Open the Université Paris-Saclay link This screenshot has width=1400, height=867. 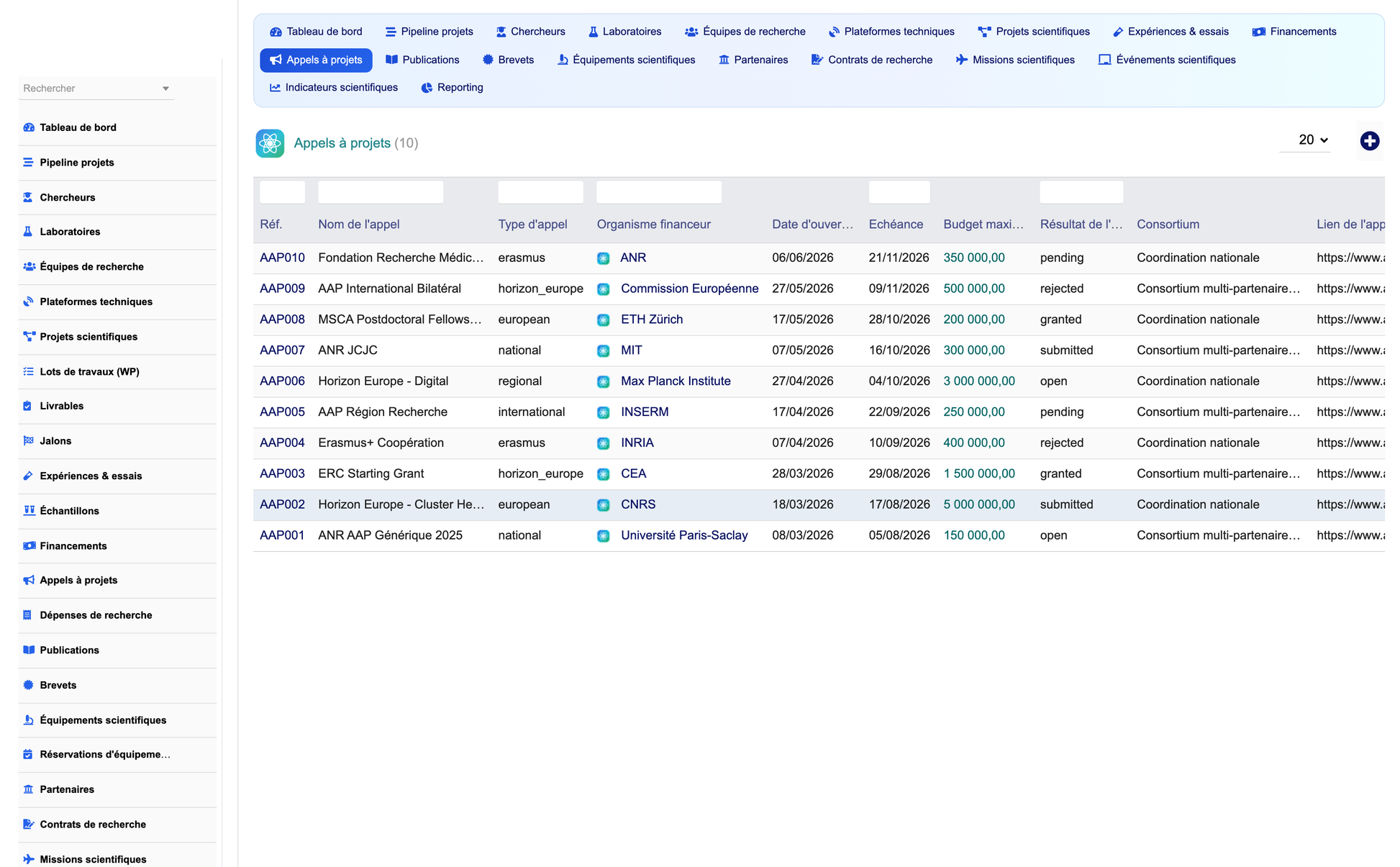(684, 535)
